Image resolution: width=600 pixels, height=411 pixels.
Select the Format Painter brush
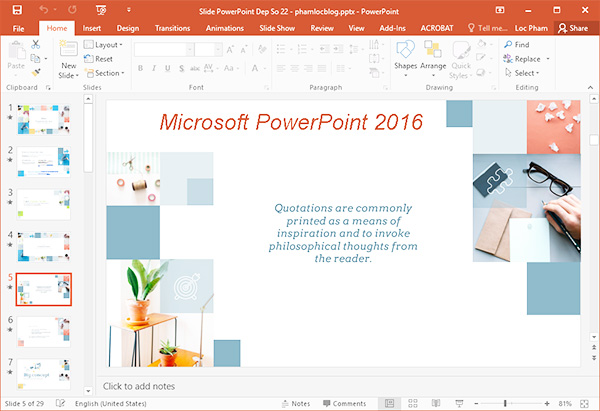click(36, 72)
